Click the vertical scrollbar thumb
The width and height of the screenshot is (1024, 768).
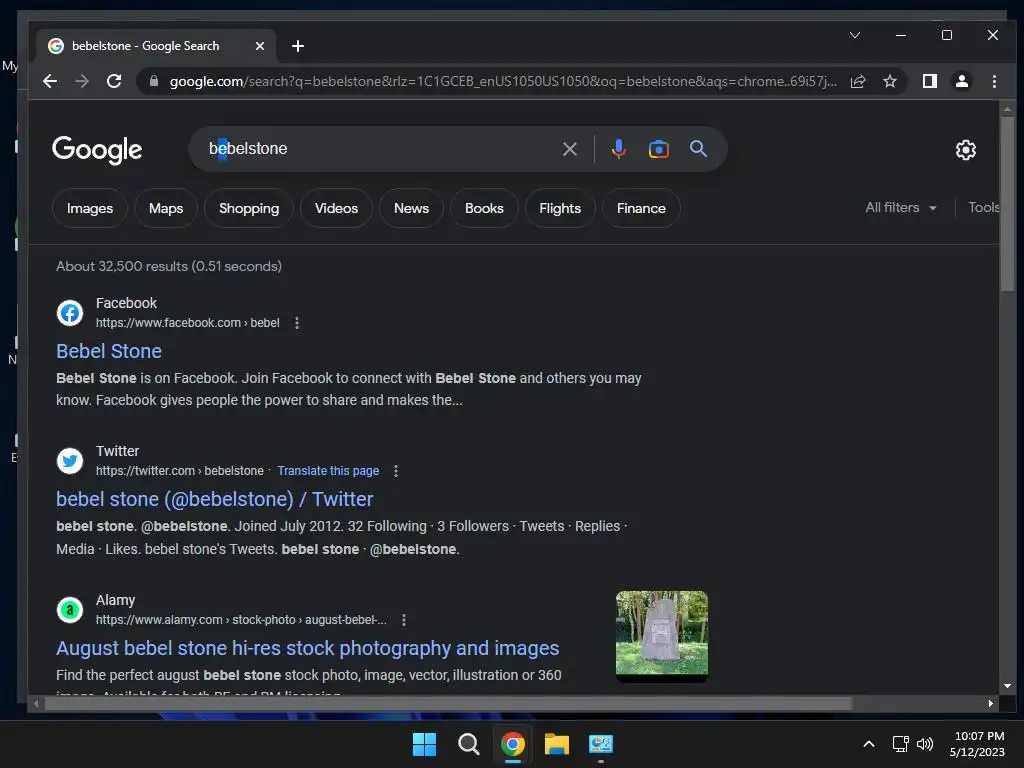pyautogui.click(x=1007, y=204)
